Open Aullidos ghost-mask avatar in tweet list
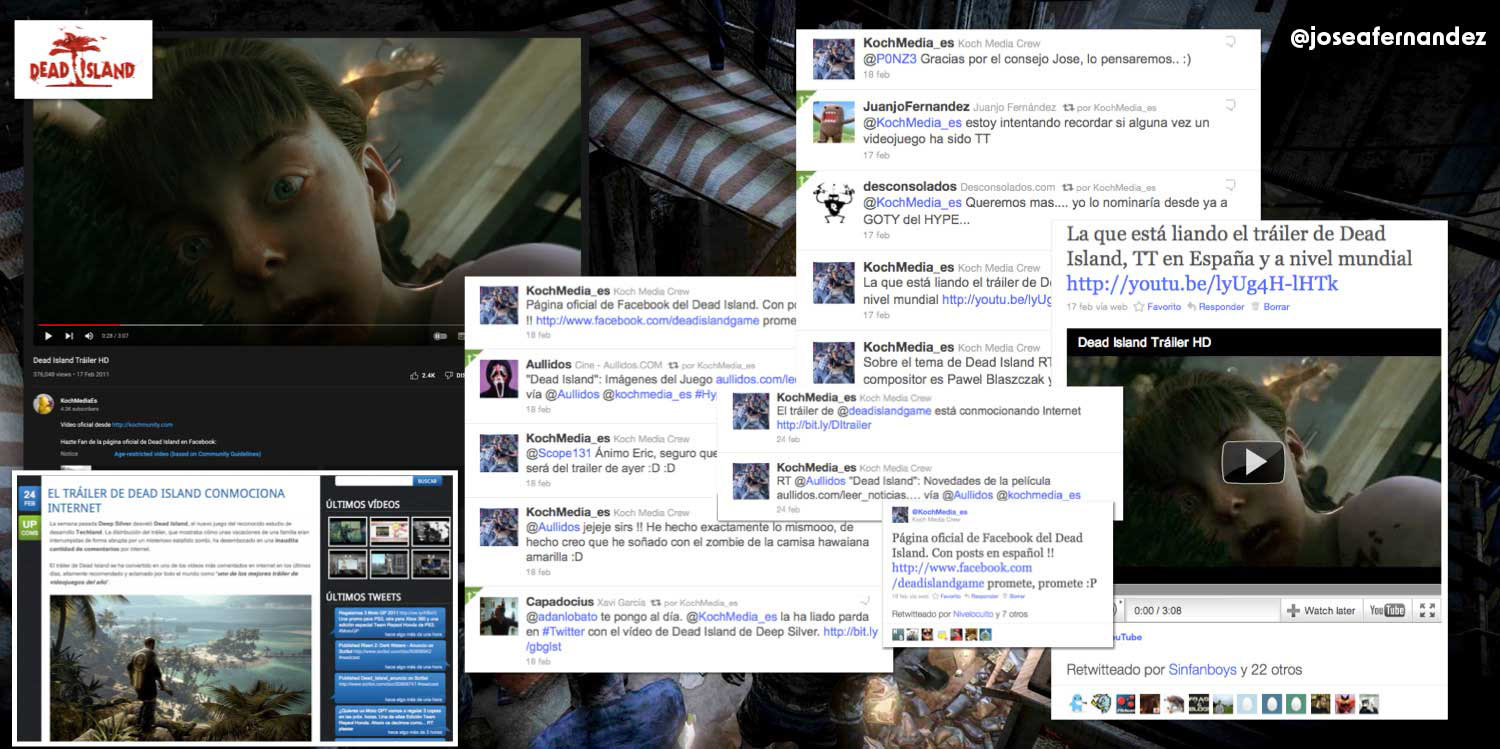The image size is (1500, 749). [499, 379]
